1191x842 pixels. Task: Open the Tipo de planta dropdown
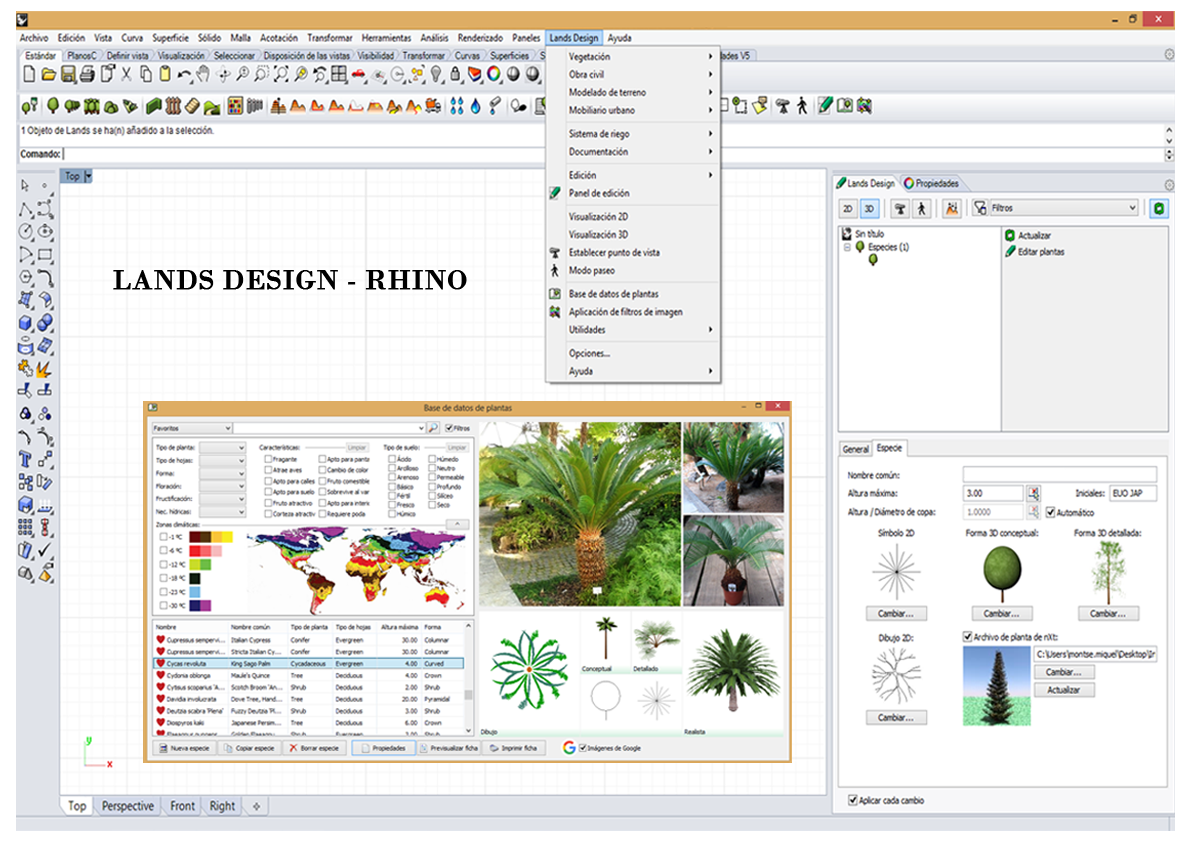coord(223,448)
